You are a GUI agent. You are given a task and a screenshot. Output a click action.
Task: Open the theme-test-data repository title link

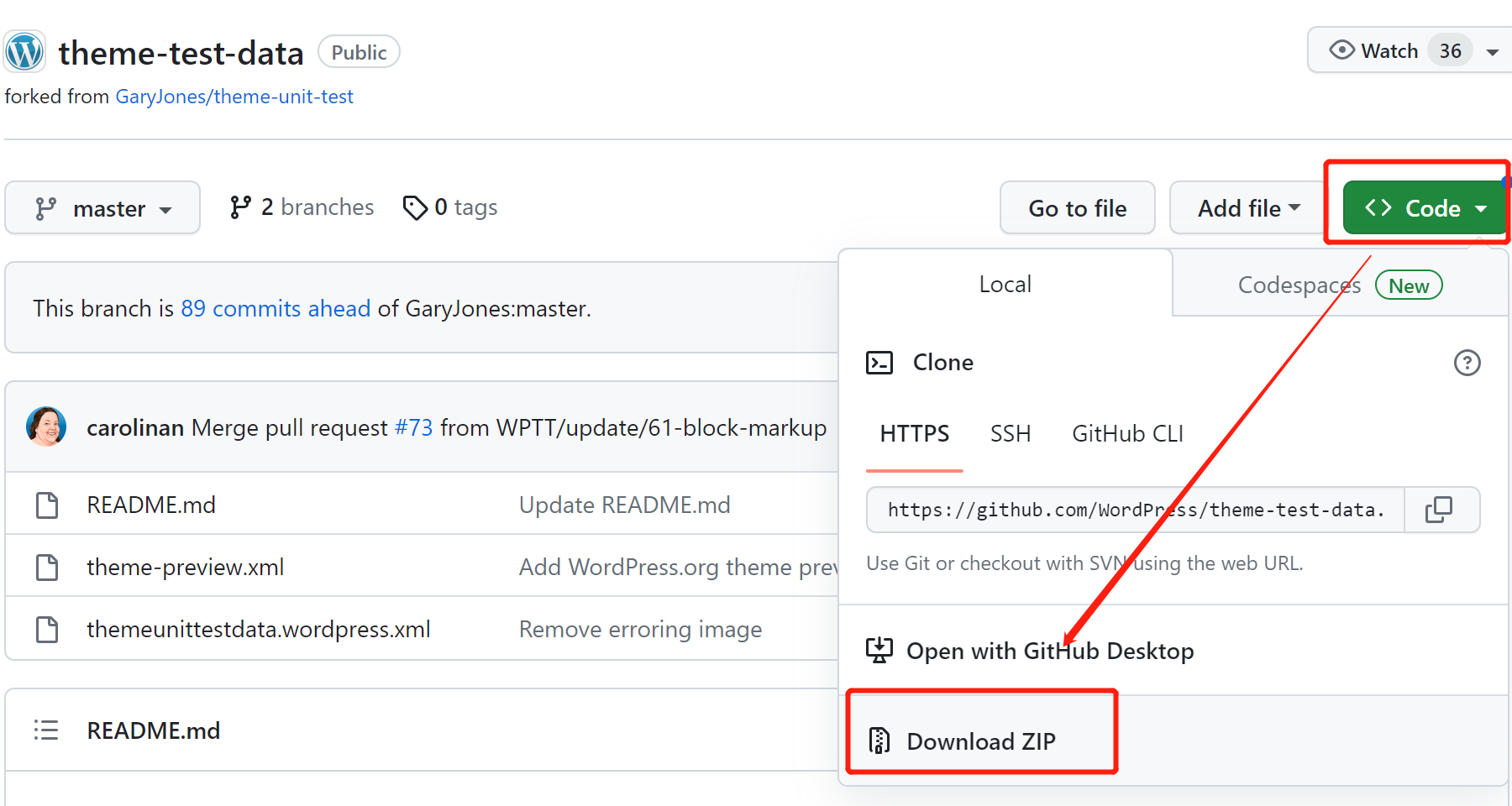tap(181, 53)
